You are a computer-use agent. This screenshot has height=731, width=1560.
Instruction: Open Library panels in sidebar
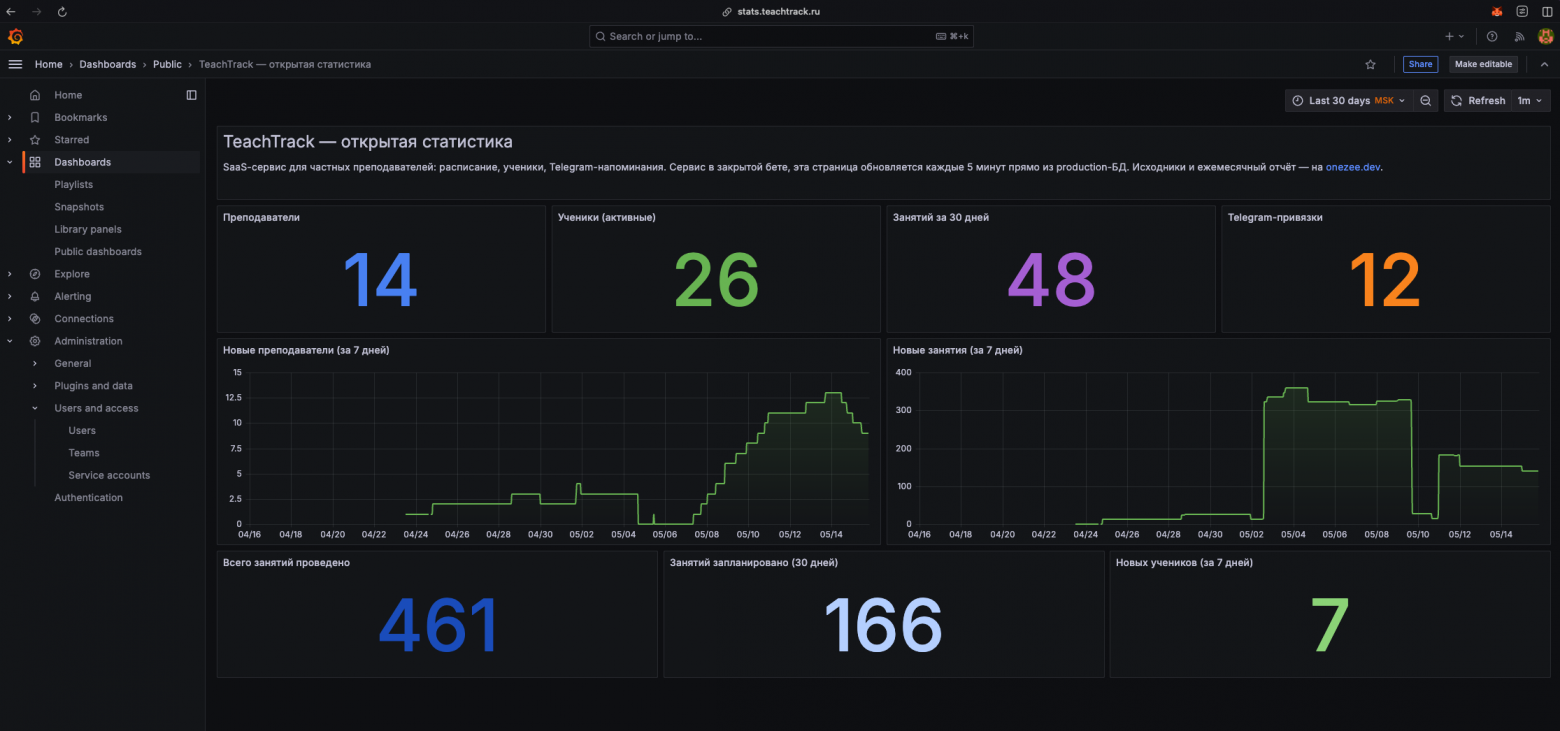pos(88,229)
